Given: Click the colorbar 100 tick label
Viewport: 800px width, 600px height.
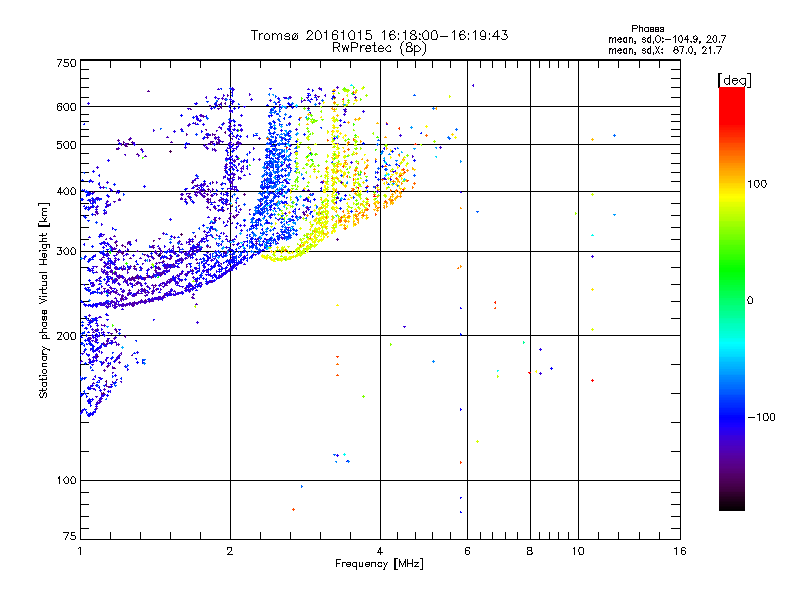Looking at the screenshot, I should (757, 184).
